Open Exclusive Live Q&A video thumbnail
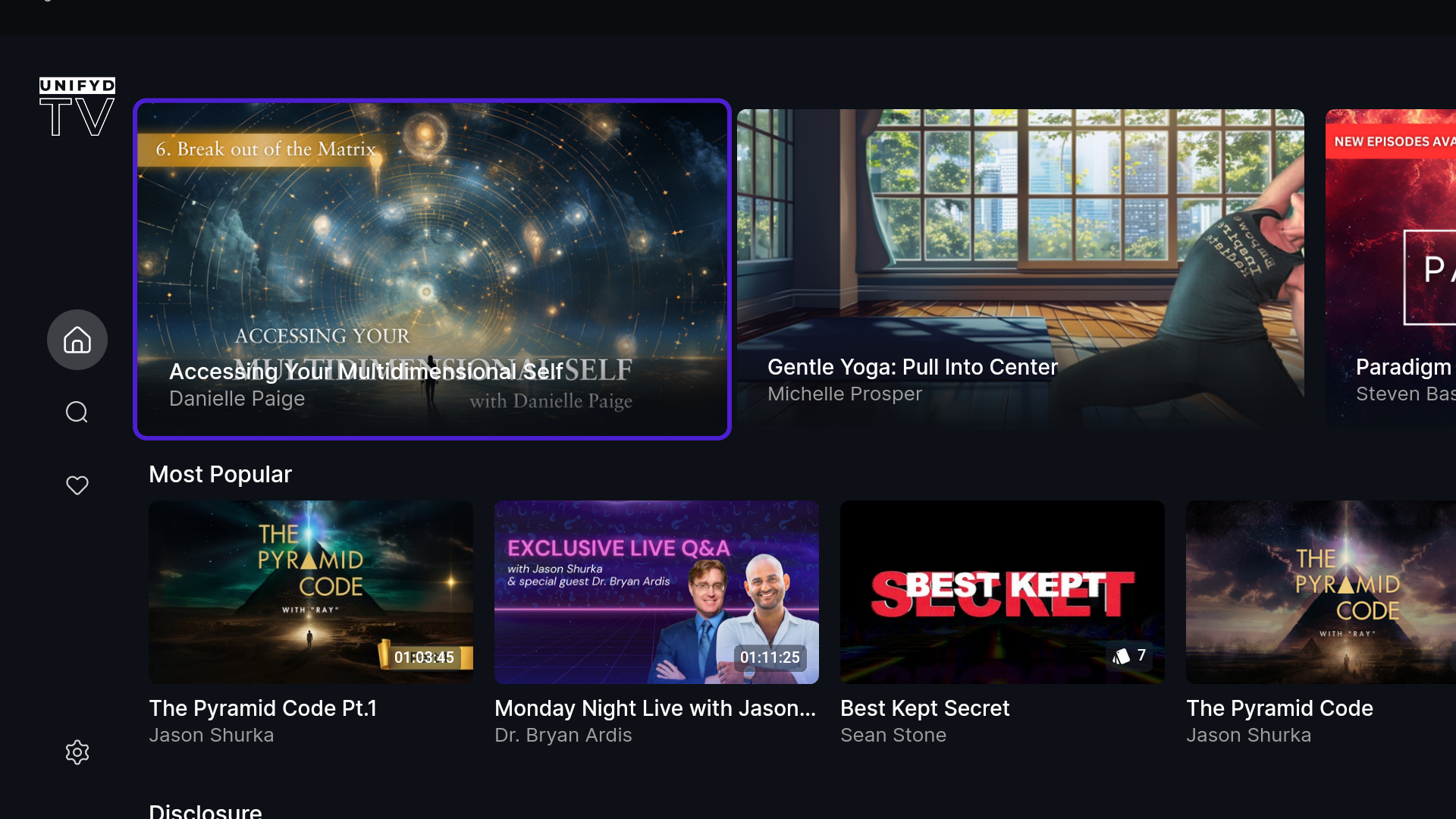This screenshot has height=819, width=1456. click(657, 591)
